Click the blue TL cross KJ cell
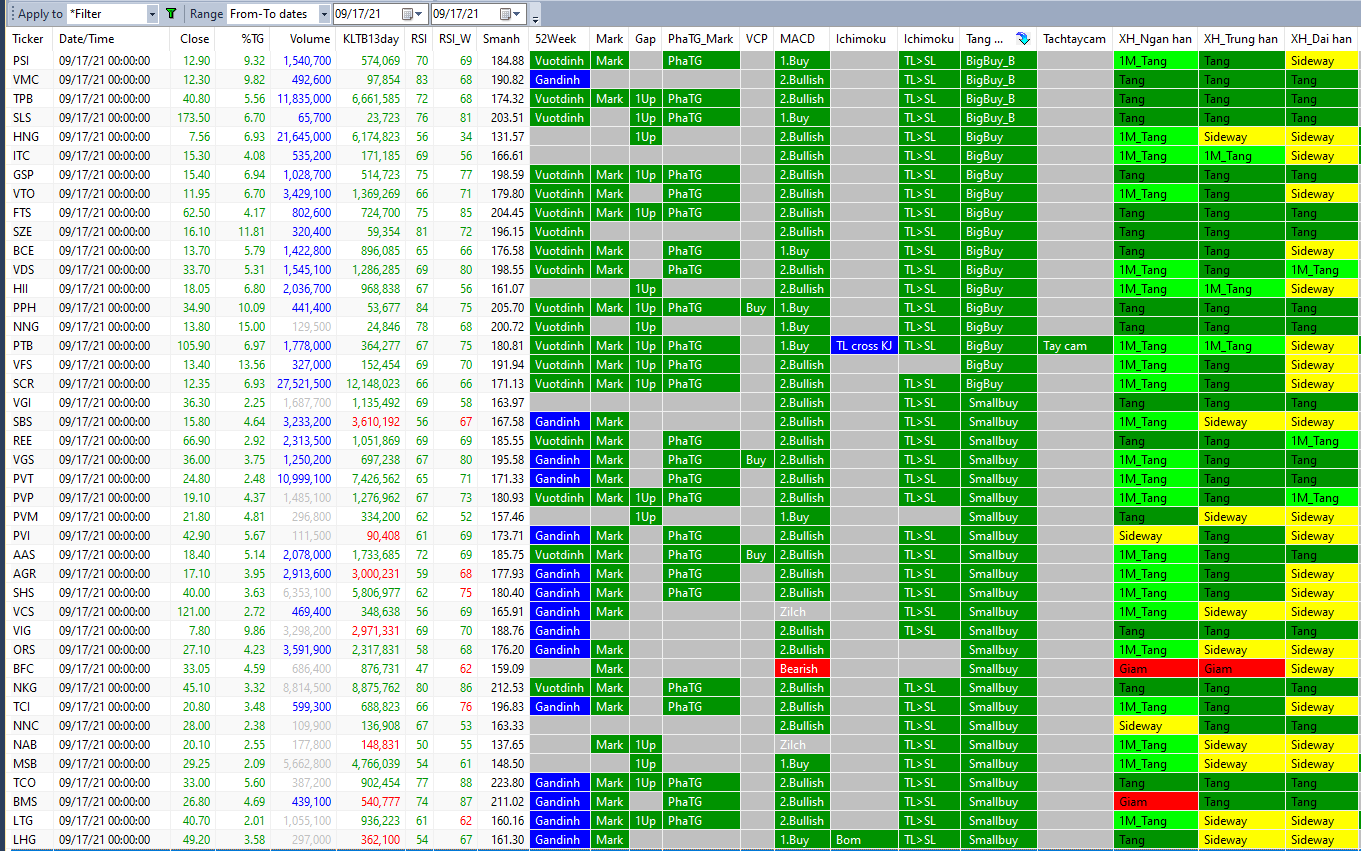Screen dimensions: 1361x851 (863, 346)
